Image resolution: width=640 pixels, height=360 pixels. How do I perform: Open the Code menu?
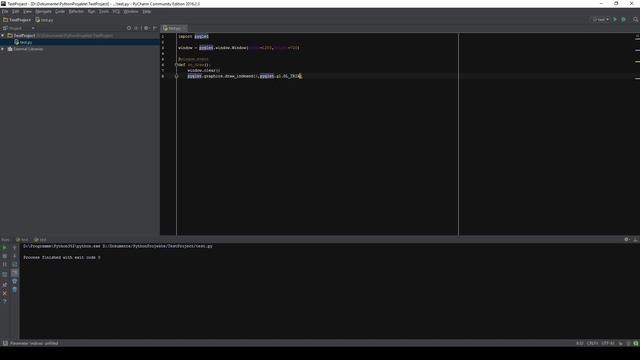pos(60,11)
